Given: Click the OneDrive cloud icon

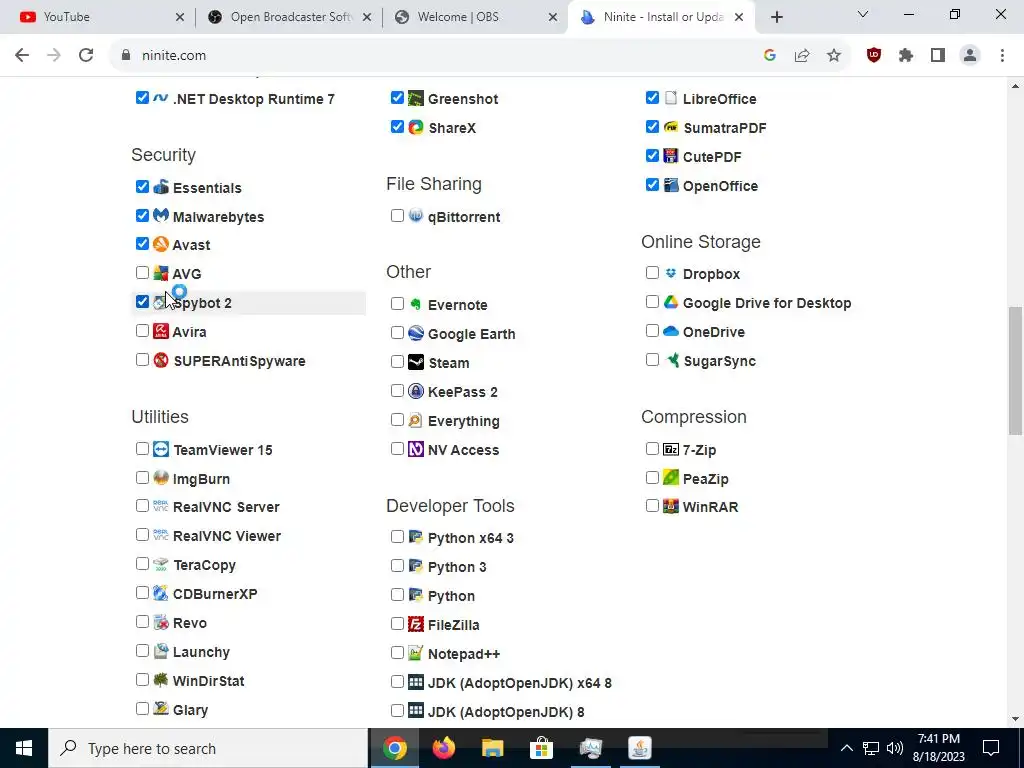Looking at the screenshot, I should (x=671, y=330).
